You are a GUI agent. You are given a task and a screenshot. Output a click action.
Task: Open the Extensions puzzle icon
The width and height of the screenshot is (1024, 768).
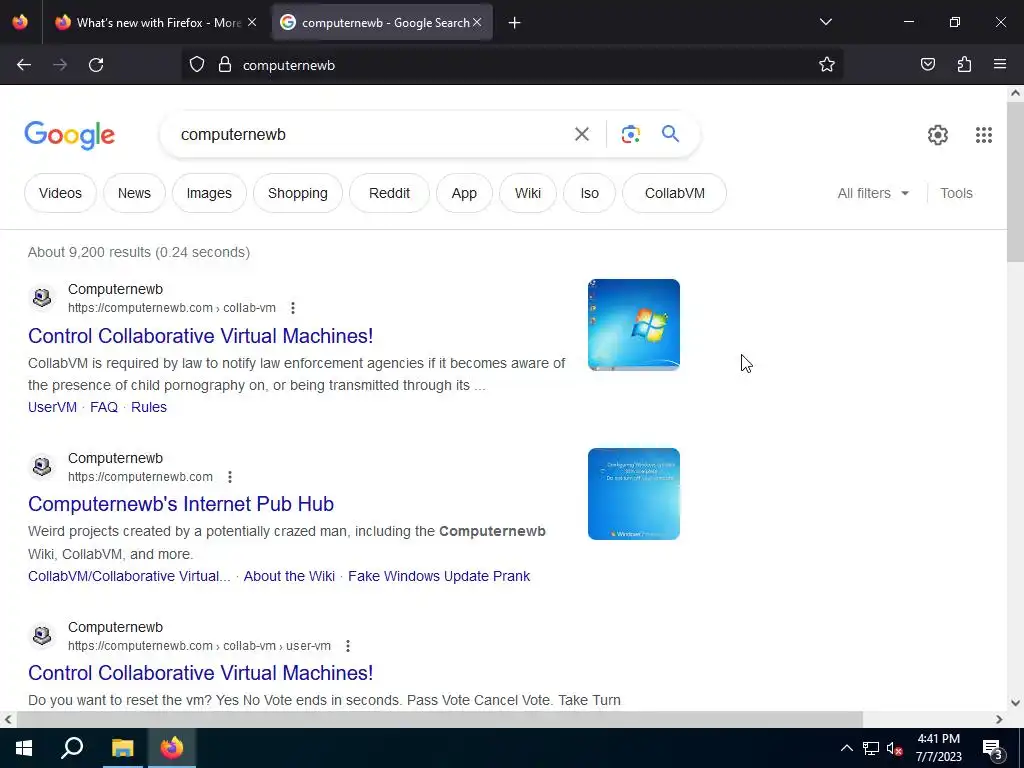pyautogui.click(x=964, y=65)
